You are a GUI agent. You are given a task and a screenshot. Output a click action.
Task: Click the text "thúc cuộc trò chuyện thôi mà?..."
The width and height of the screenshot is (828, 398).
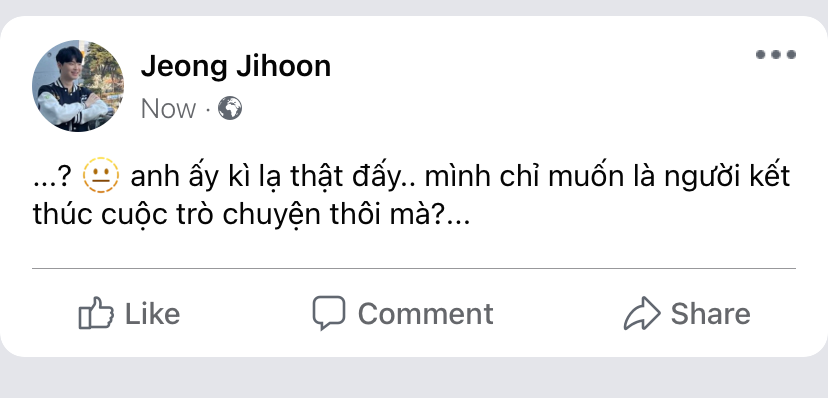coord(251,215)
